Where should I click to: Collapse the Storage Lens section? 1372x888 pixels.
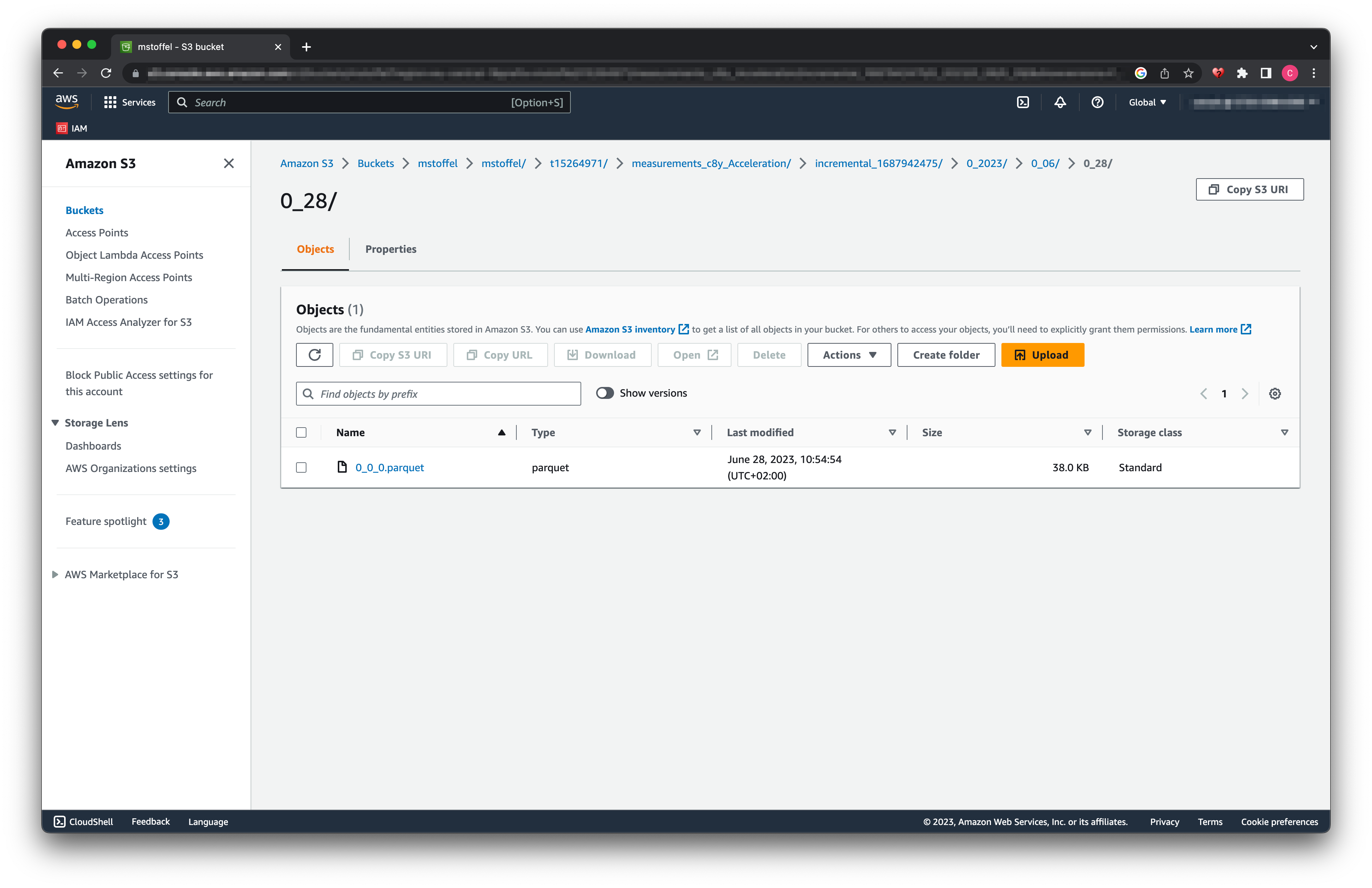click(55, 422)
